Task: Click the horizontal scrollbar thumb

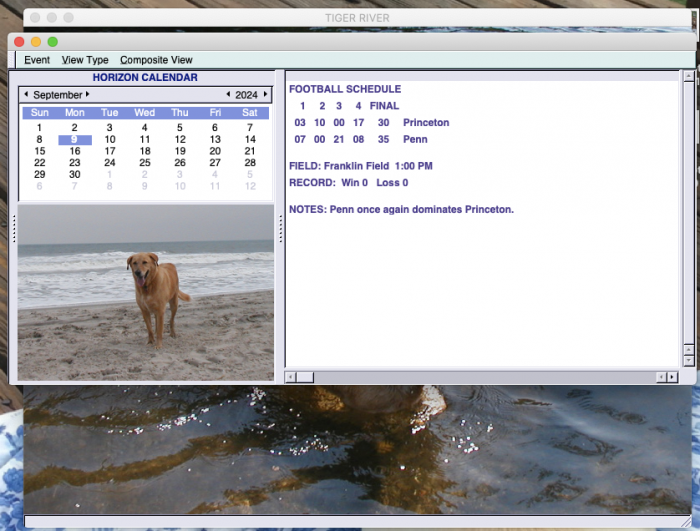Action: (x=305, y=377)
